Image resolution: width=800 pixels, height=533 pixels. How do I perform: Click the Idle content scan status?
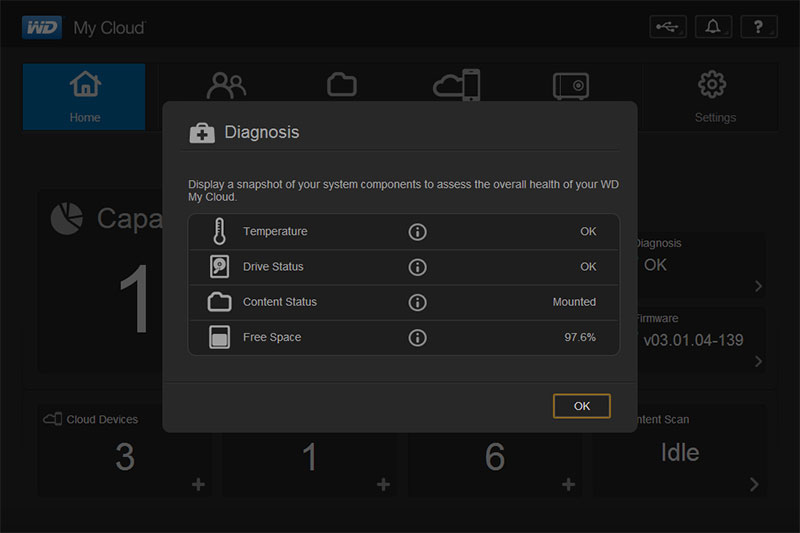(680, 453)
